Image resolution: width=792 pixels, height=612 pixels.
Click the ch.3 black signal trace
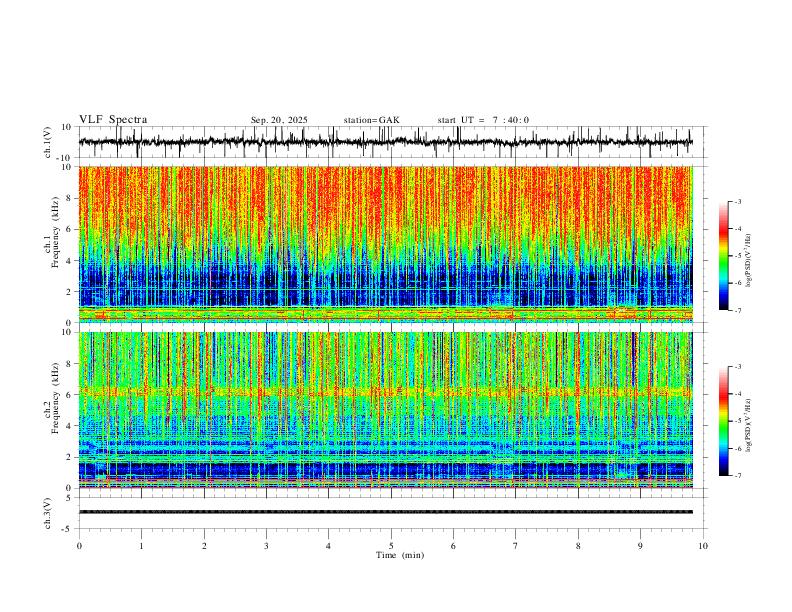[385, 512]
